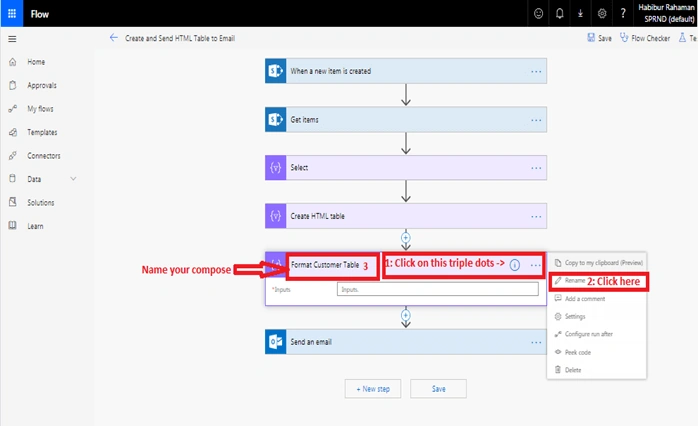Click the Create HTML table step icon

[276, 216]
